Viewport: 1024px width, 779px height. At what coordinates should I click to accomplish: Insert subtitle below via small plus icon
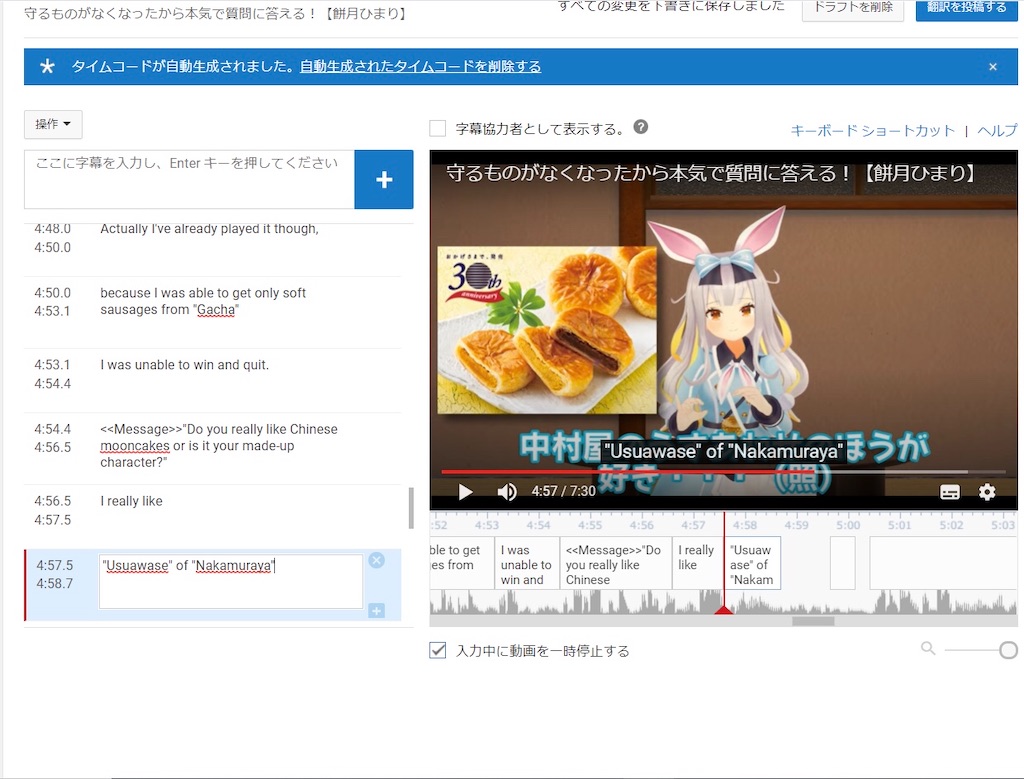point(376,611)
